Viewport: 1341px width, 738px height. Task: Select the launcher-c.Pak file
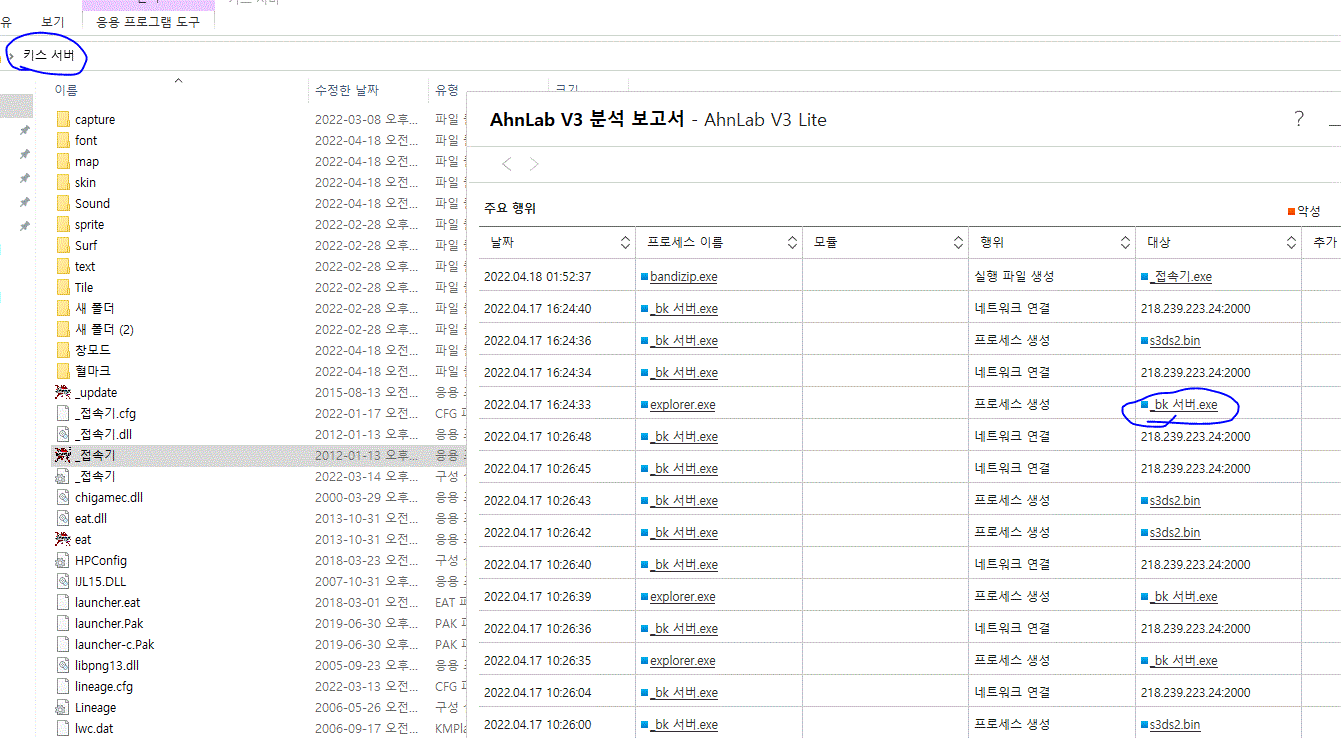(x=114, y=644)
